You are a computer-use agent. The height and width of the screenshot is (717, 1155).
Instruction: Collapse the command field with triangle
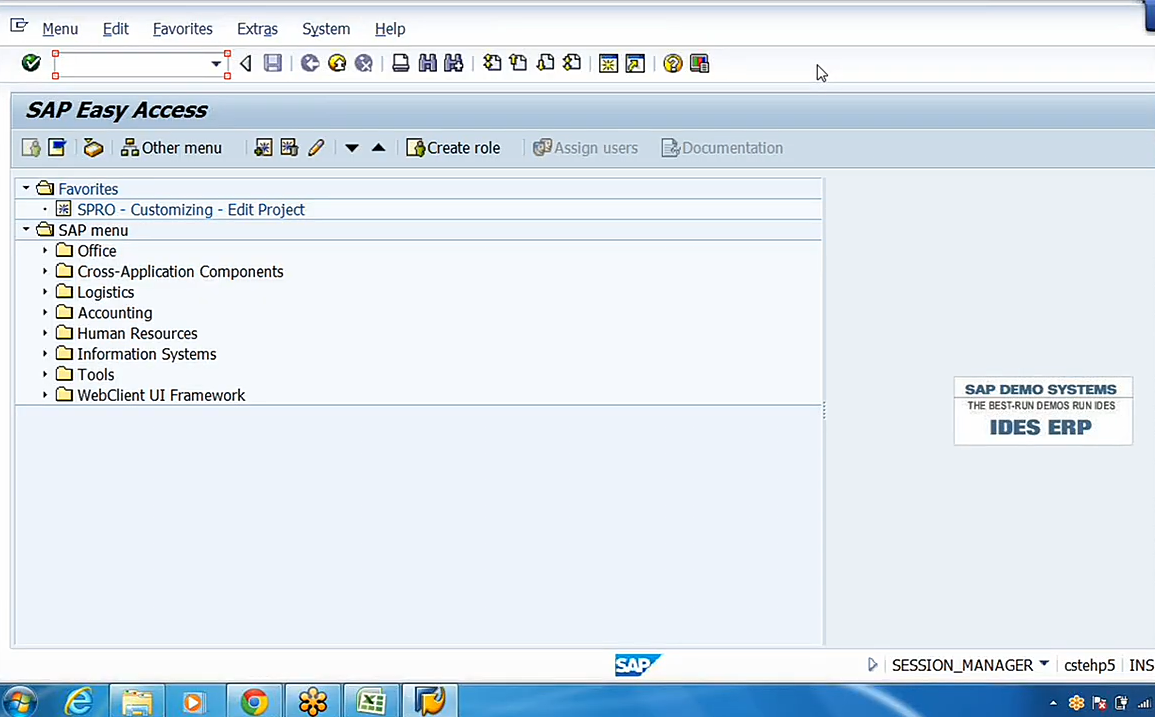[246, 63]
